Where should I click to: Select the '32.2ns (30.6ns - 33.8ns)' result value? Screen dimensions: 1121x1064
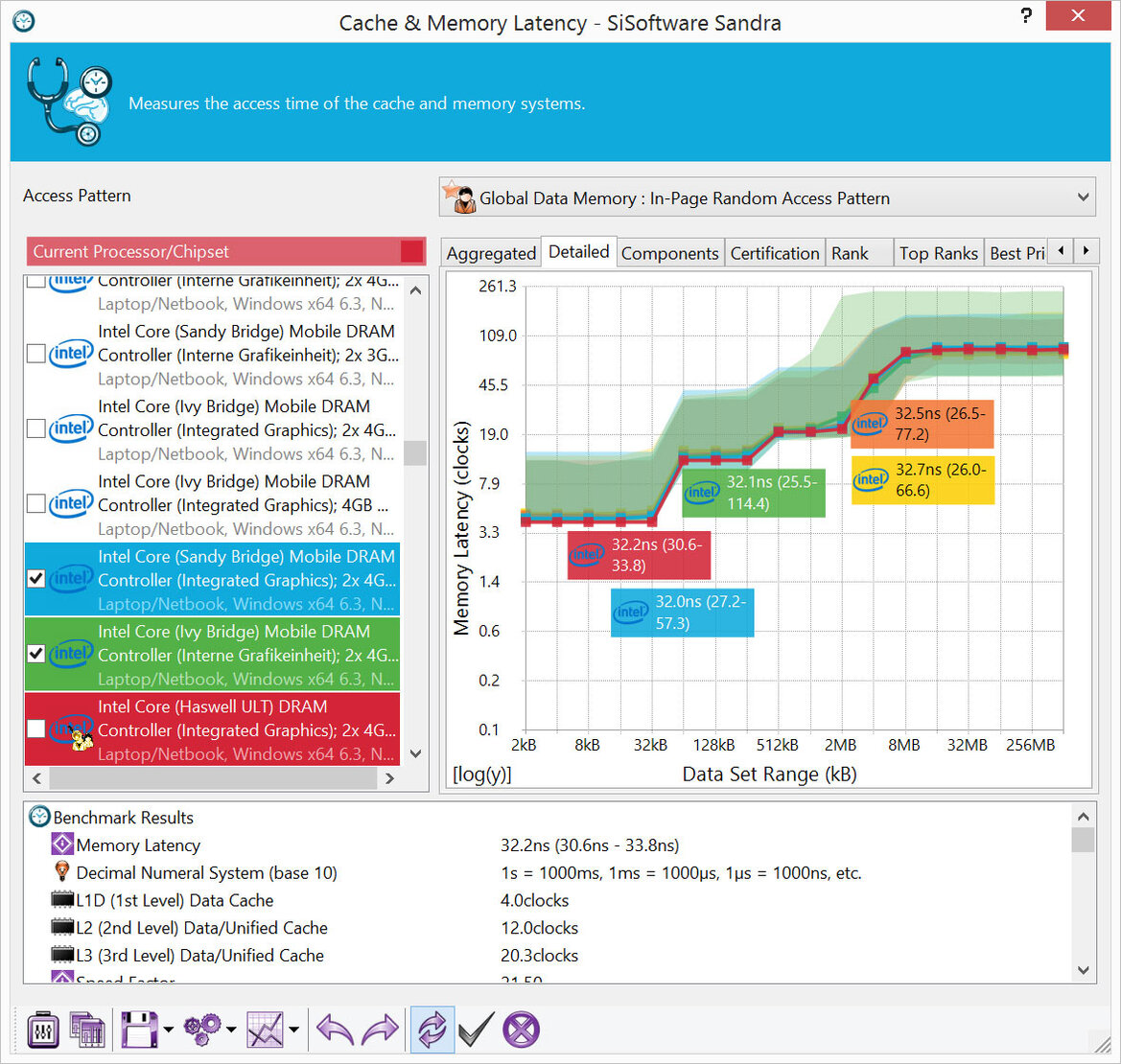point(590,845)
